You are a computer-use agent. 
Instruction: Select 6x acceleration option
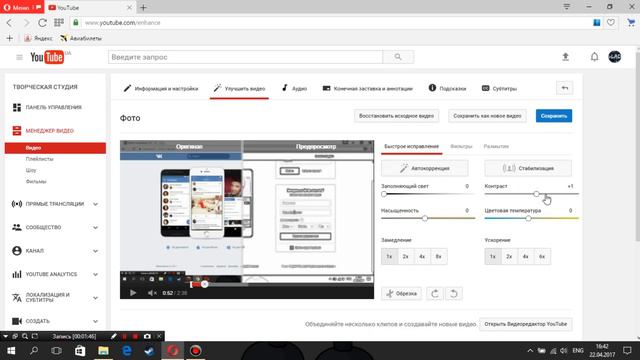542,256
